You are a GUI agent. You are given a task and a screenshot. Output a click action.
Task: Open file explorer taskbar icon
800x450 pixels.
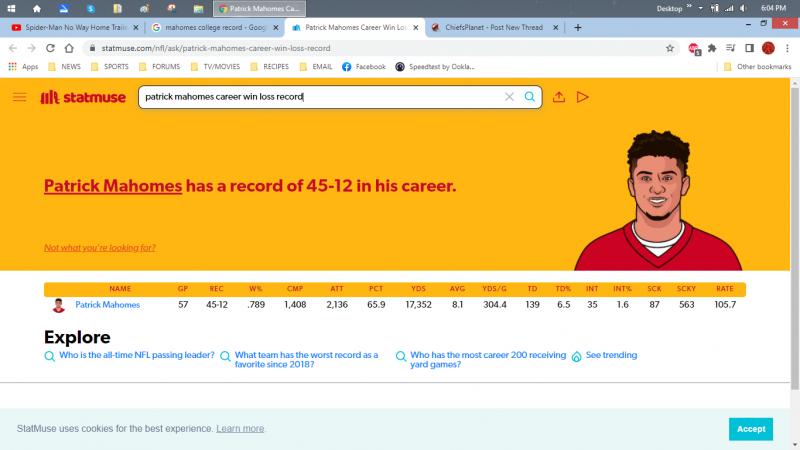[198, 8]
